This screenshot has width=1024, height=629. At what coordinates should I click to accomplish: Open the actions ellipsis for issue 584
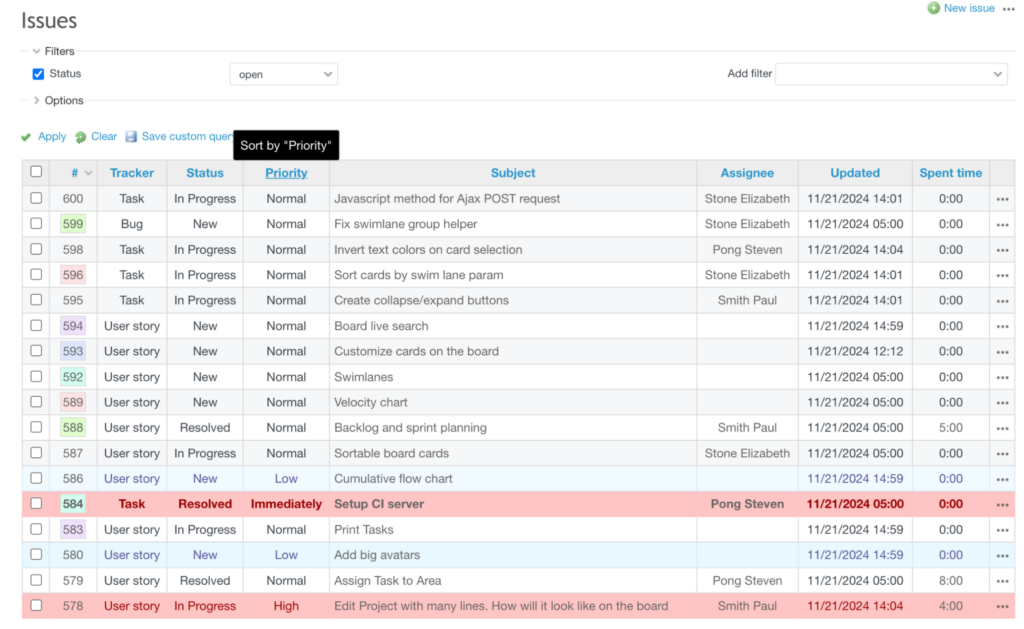pyautogui.click(x=1001, y=503)
